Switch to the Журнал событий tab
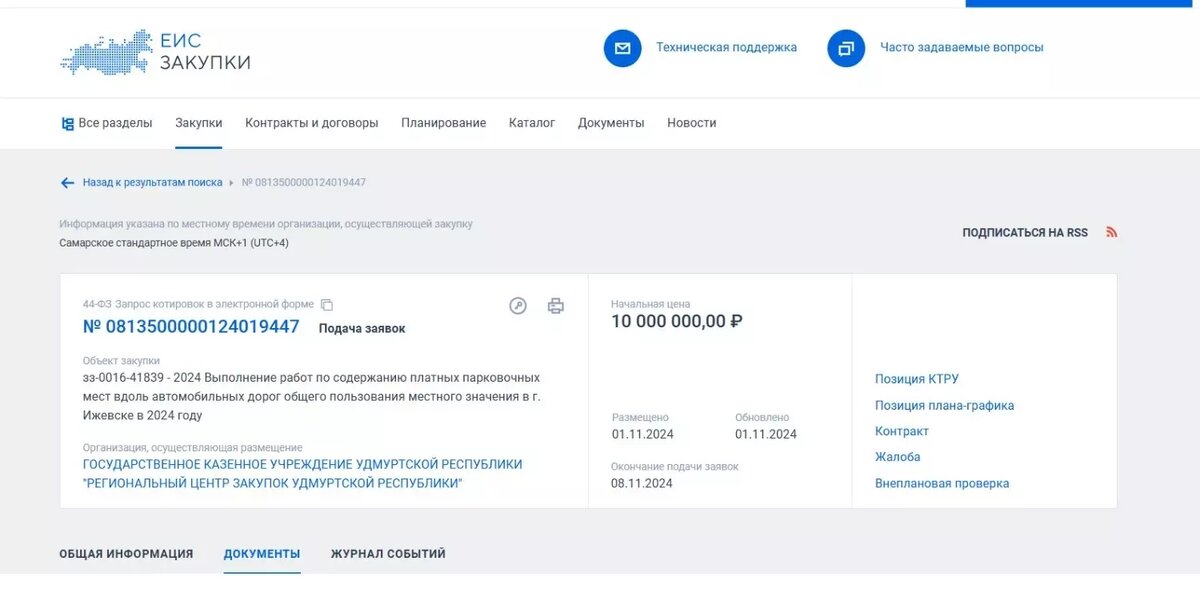 [x=387, y=553]
